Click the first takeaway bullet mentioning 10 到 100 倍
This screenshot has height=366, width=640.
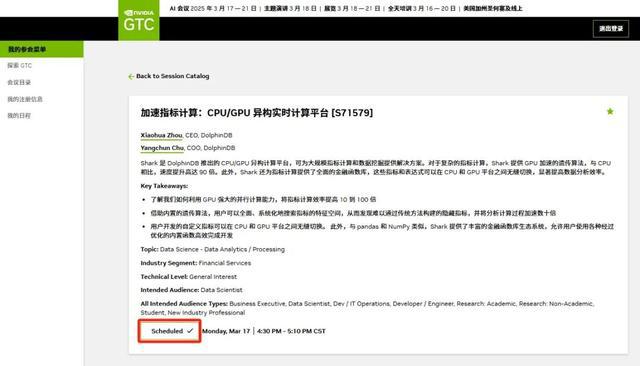263,200
